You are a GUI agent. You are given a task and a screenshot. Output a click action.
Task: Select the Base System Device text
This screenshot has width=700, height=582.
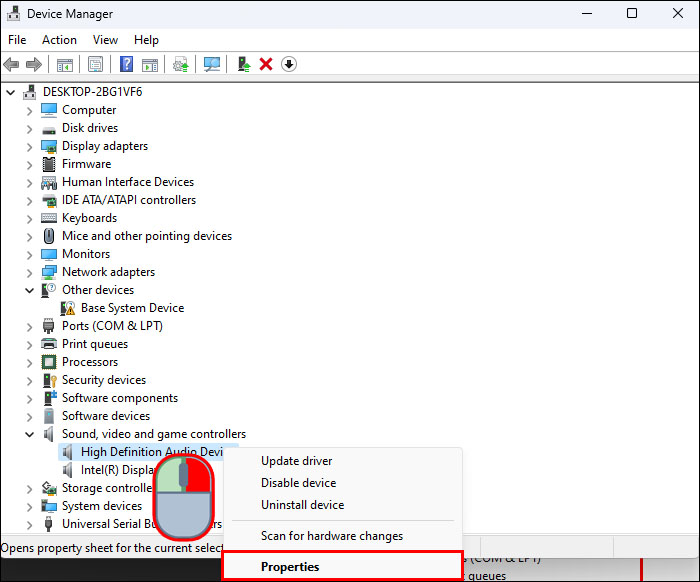pos(133,308)
